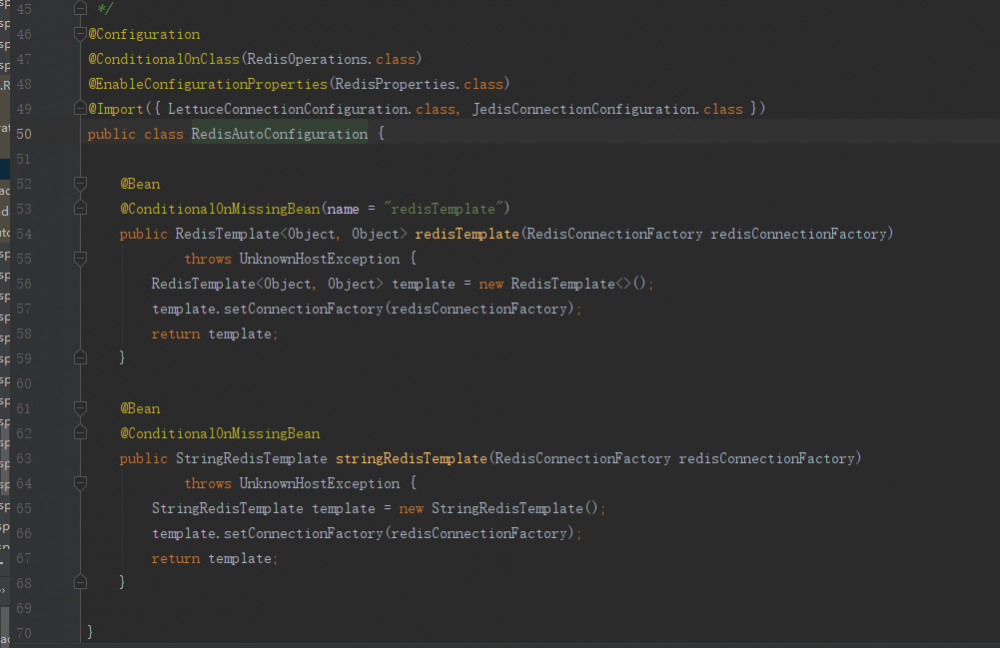Click the "redisTemplate" string literal
Screen dimensions: 1000x648
(443, 209)
